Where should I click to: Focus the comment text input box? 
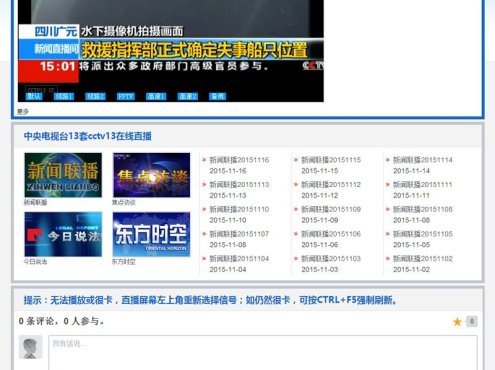pos(263,353)
